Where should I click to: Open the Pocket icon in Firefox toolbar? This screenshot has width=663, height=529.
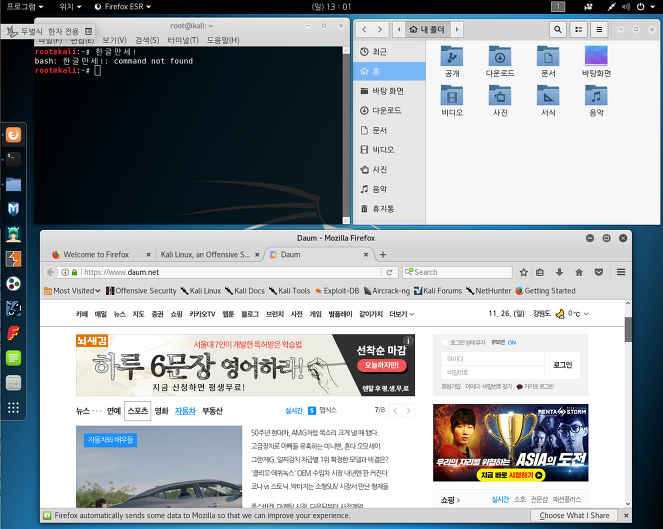coord(599,272)
